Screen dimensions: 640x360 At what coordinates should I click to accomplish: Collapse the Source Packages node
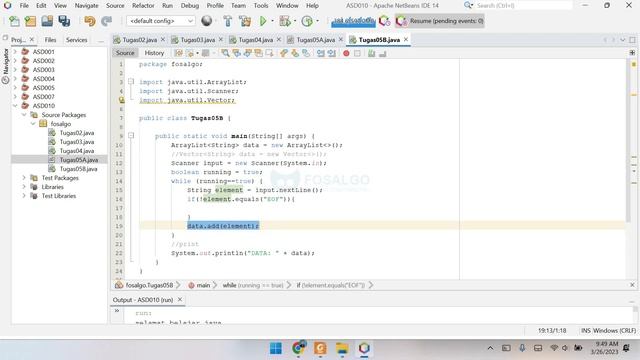[x=24, y=115]
